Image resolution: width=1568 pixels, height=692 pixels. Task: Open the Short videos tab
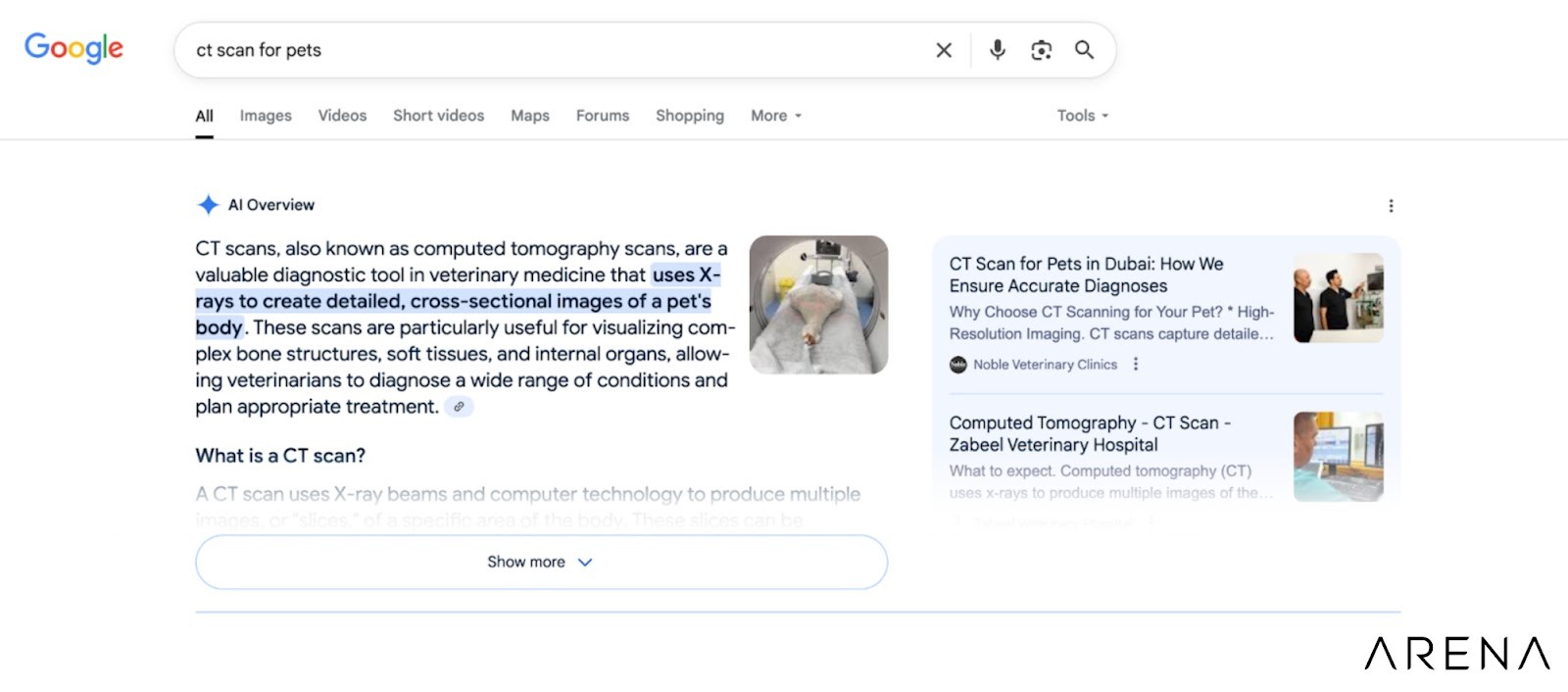[x=438, y=116]
